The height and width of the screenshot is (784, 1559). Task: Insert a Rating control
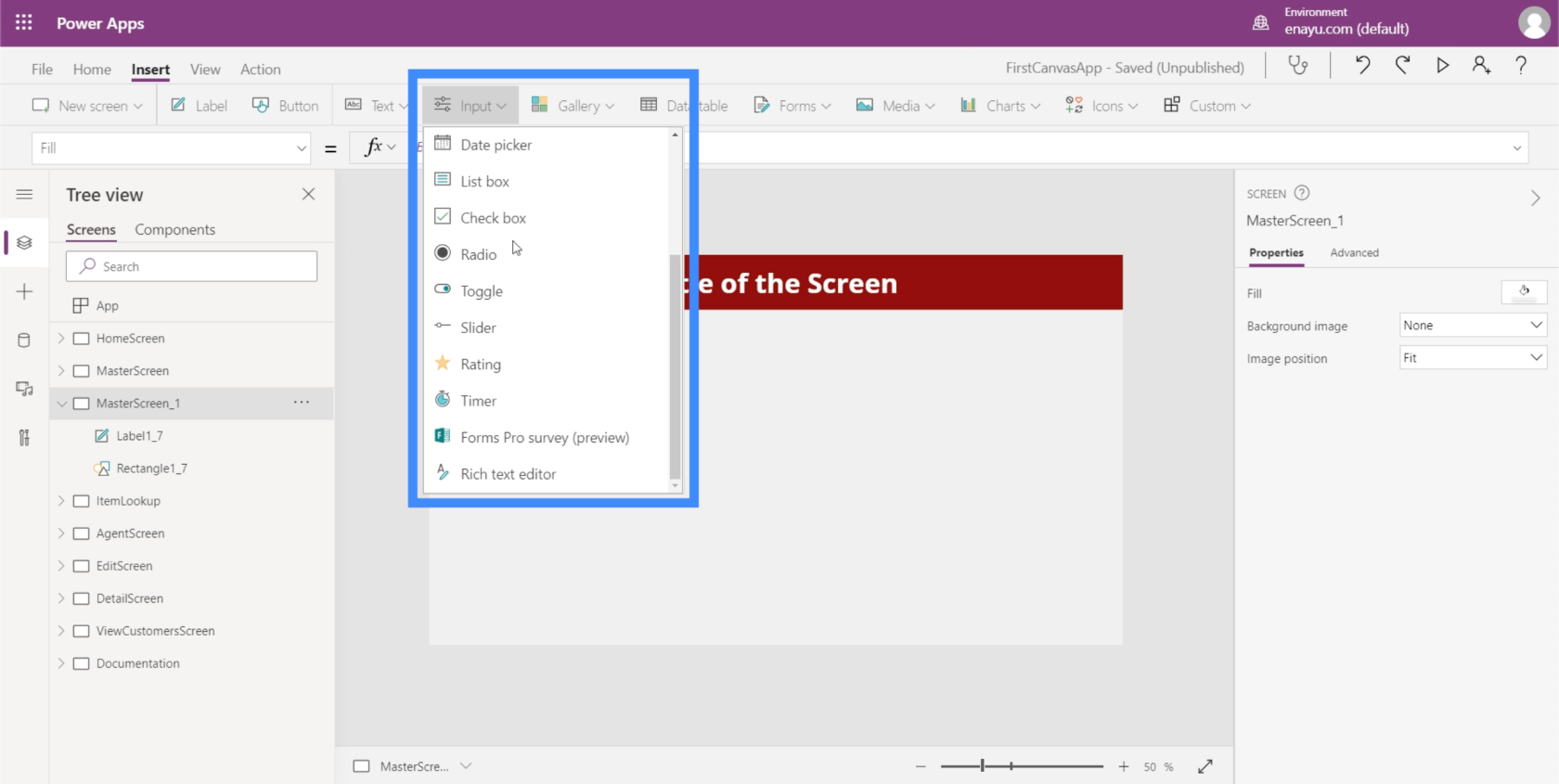coord(547,364)
